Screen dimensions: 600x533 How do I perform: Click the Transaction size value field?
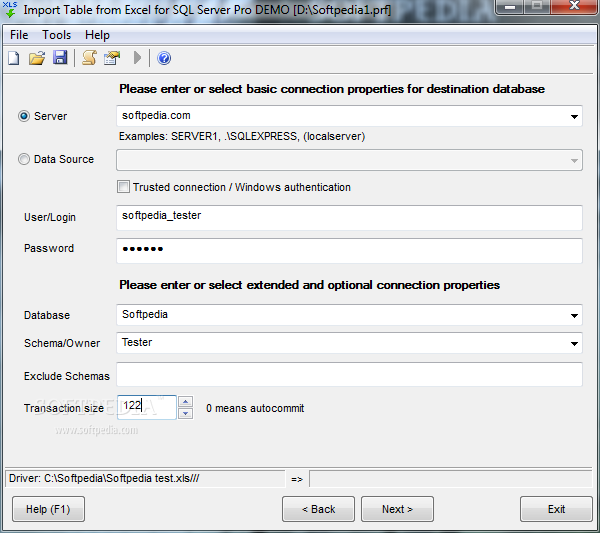[x=147, y=407]
